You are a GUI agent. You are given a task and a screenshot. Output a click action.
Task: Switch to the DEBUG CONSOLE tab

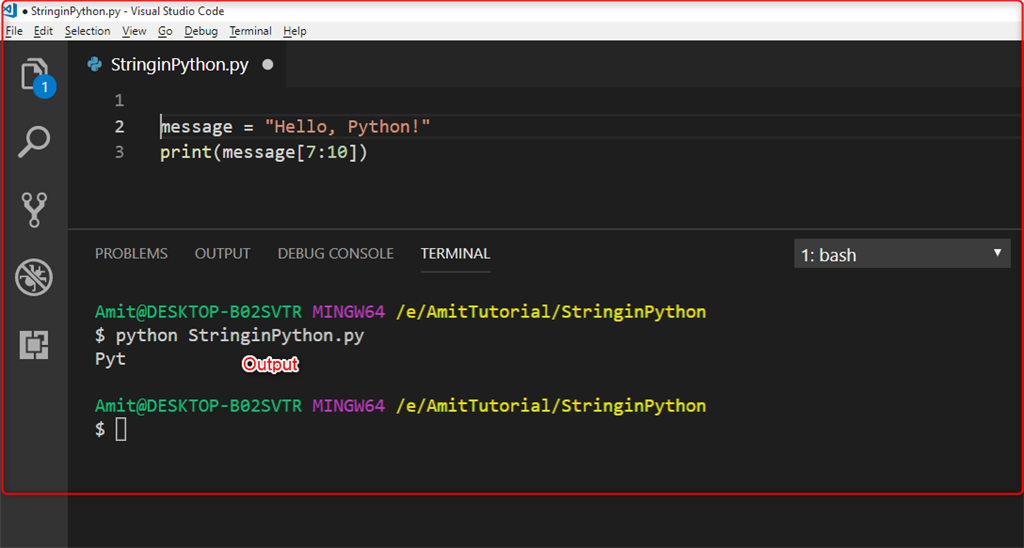coord(336,253)
